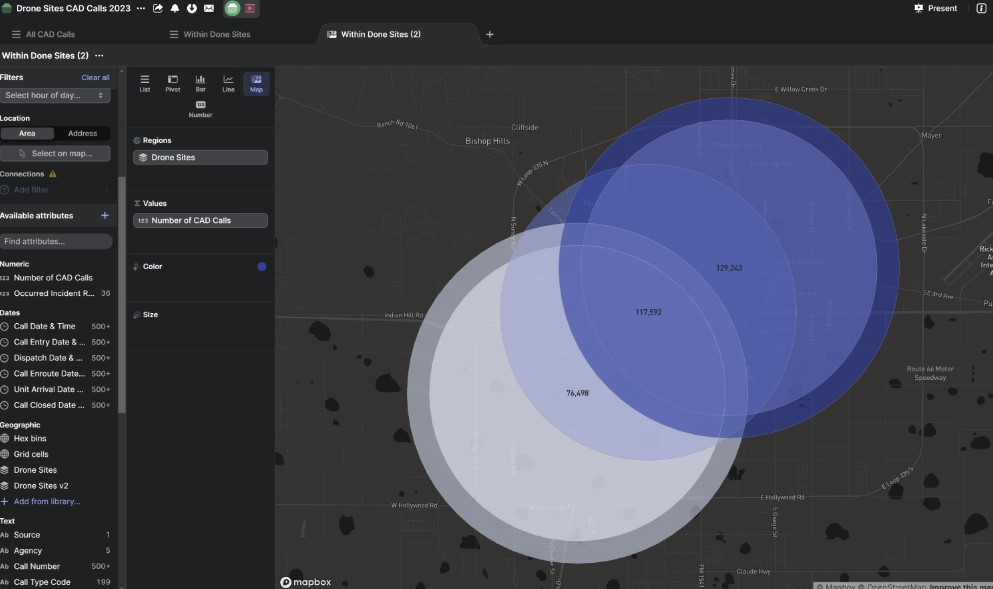
Task: Open the Number of CAD Calls value selector
Action: [x=200, y=220]
